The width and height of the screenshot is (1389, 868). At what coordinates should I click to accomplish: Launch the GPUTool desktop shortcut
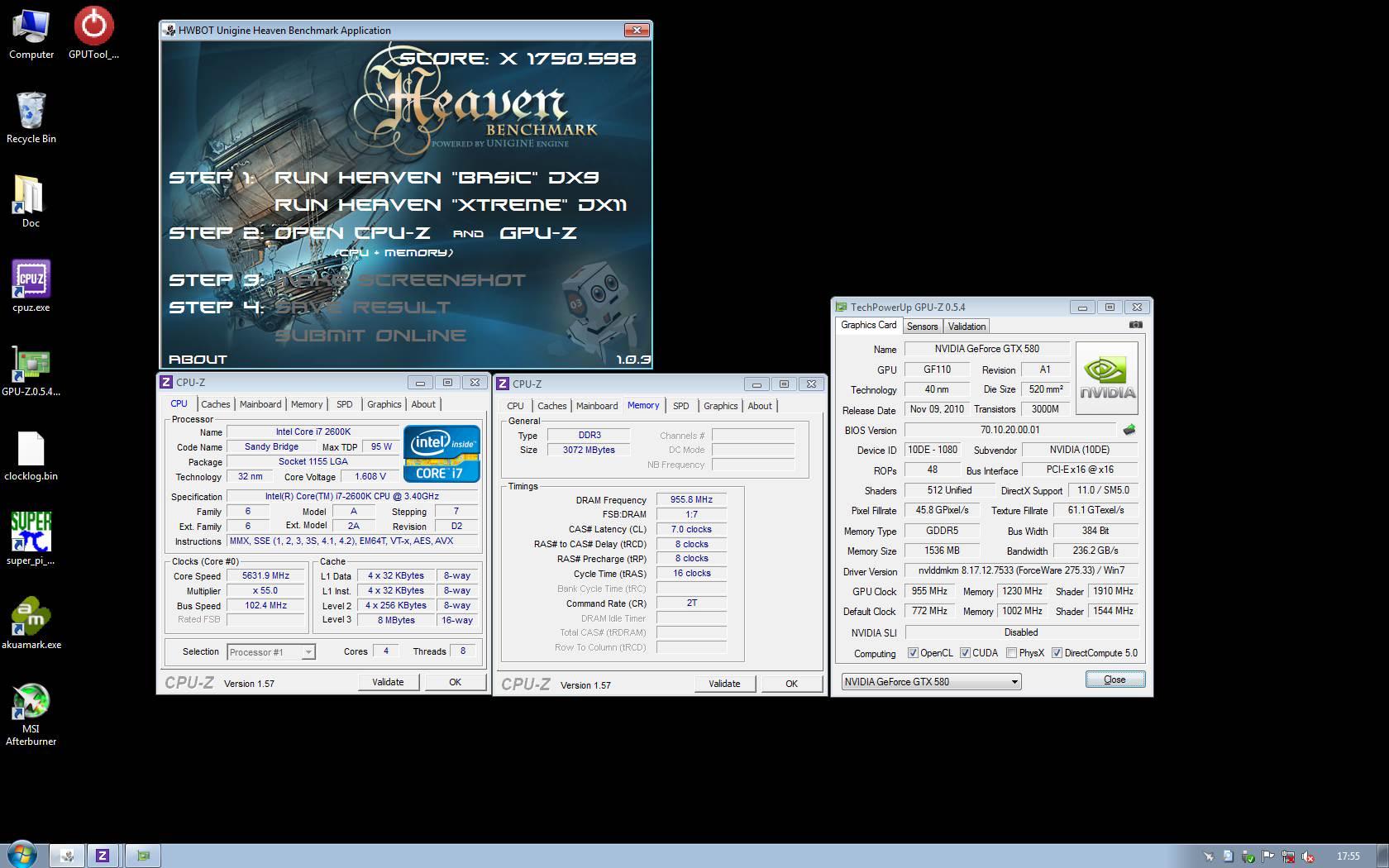pos(93,34)
